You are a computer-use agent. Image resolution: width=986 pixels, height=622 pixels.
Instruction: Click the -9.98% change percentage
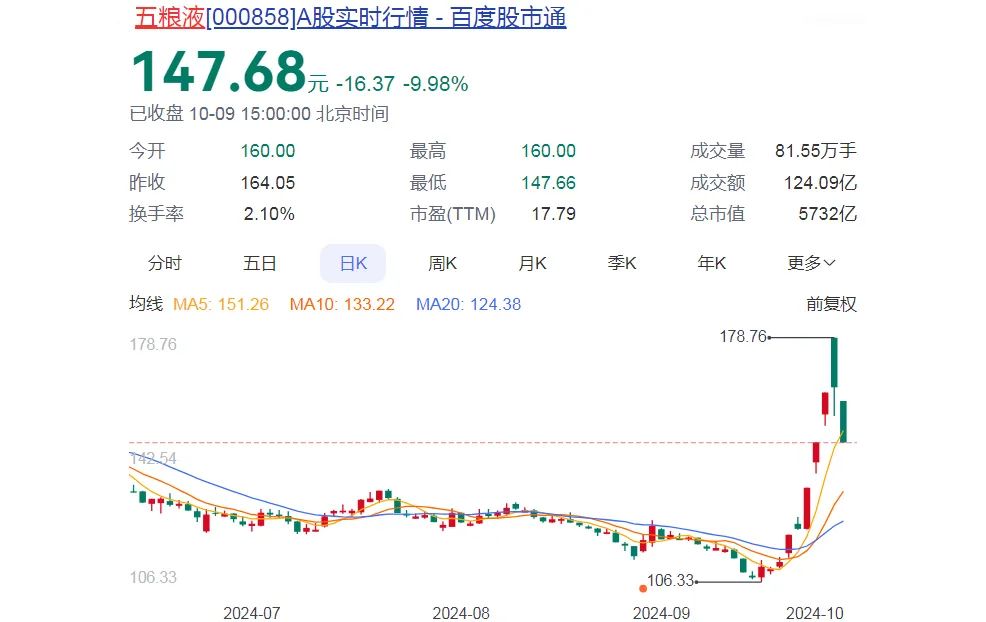pos(436,84)
